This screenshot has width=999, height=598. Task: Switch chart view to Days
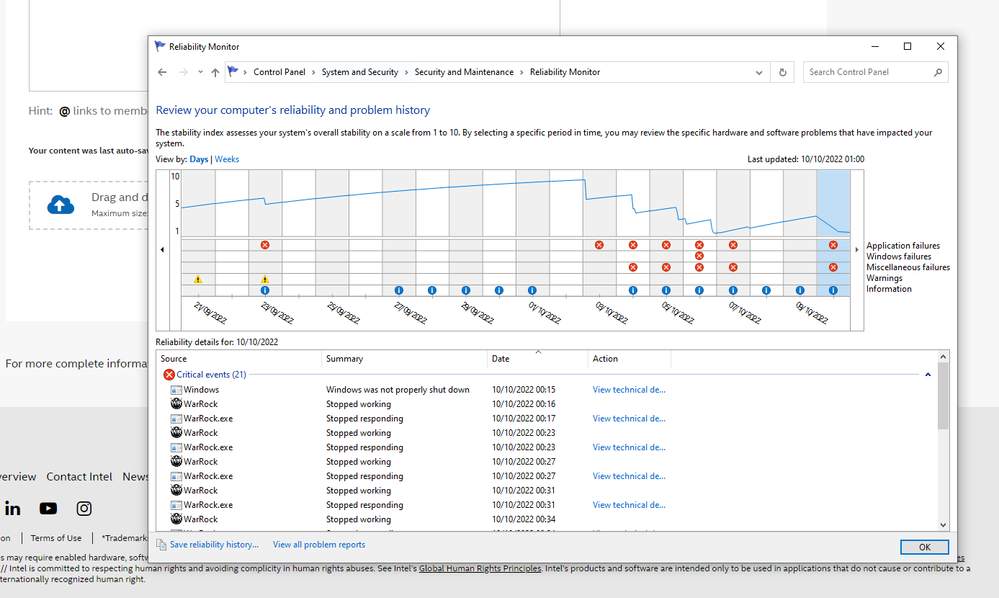(199, 159)
